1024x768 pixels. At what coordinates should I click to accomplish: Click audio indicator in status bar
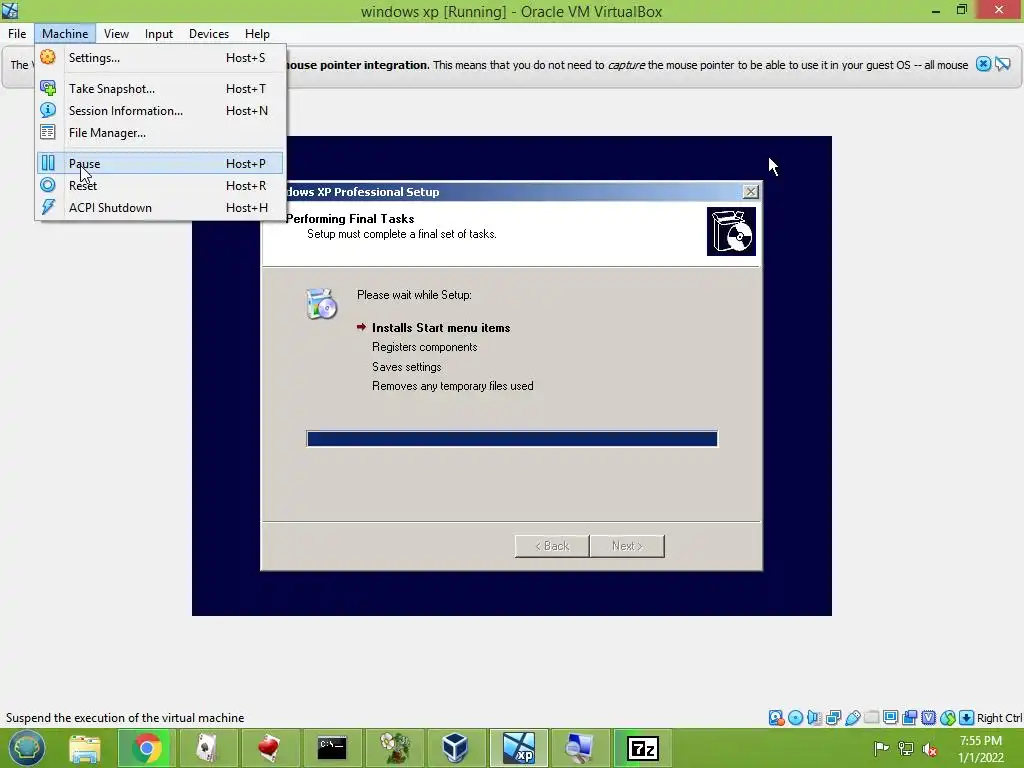814,718
